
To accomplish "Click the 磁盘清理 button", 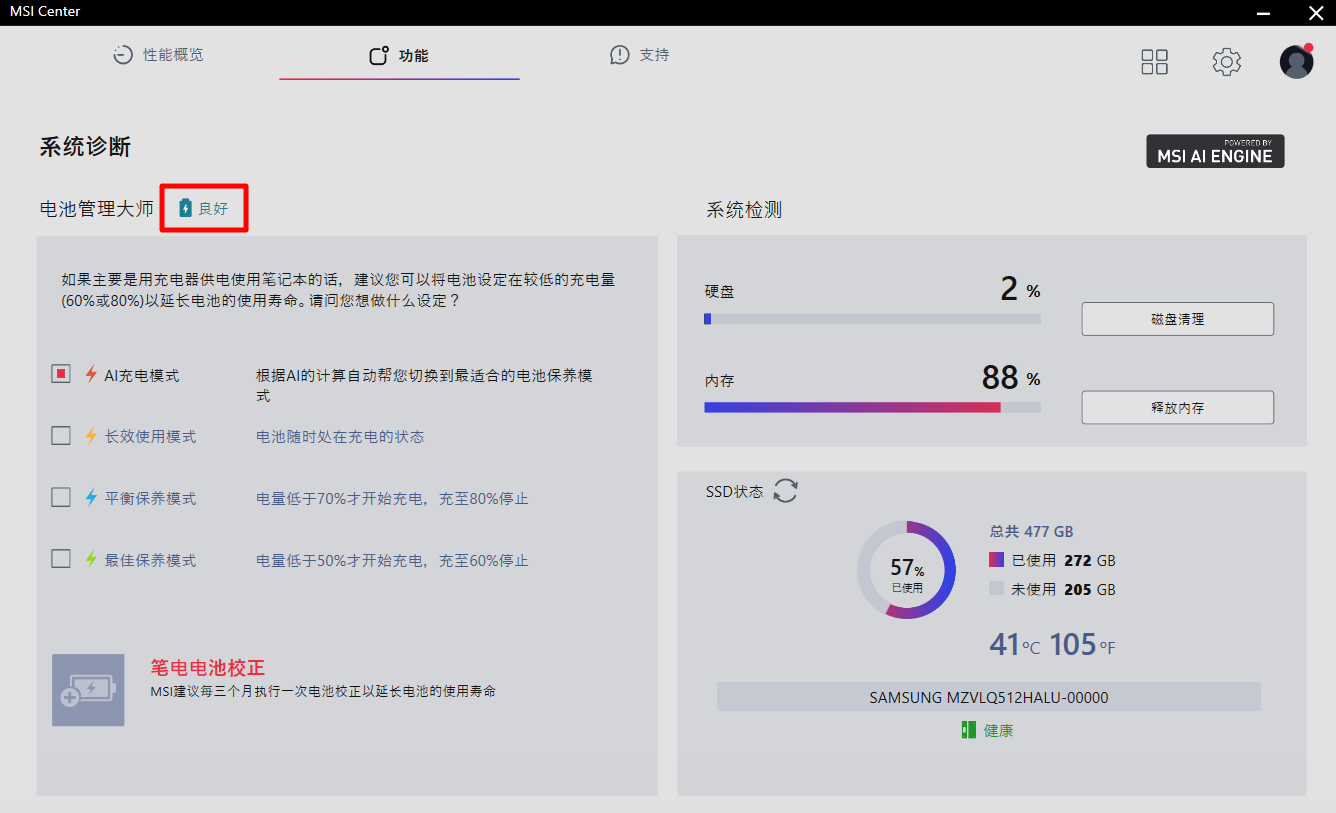I will pyautogui.click(x=1177, y=319).
